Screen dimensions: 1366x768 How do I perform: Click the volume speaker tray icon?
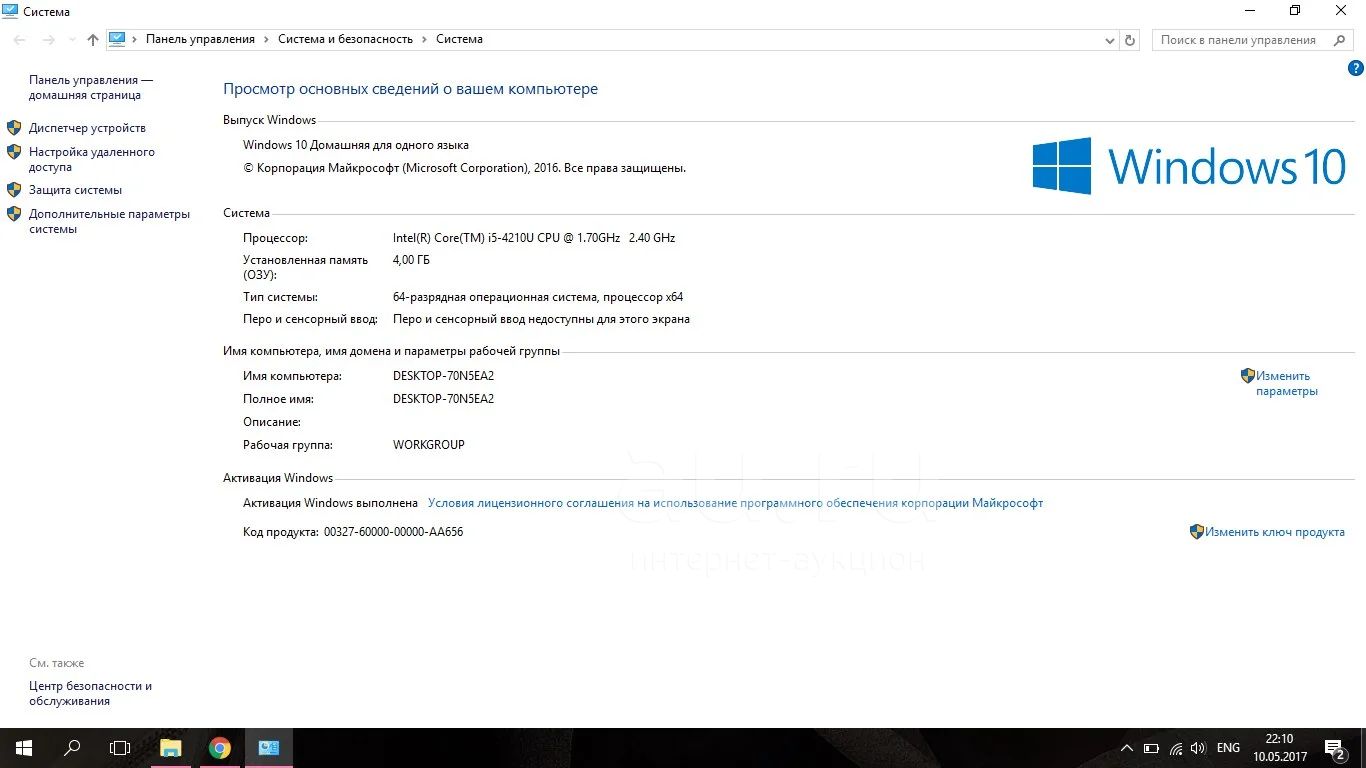[1198, 748]
